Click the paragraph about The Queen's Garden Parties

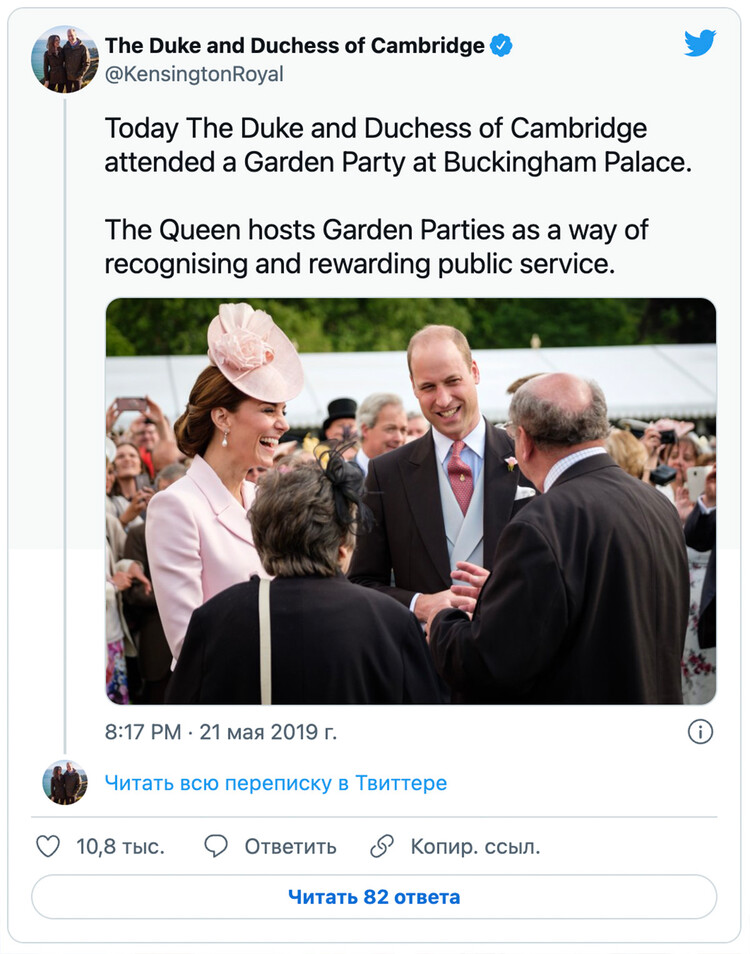[x=376, y=247]
